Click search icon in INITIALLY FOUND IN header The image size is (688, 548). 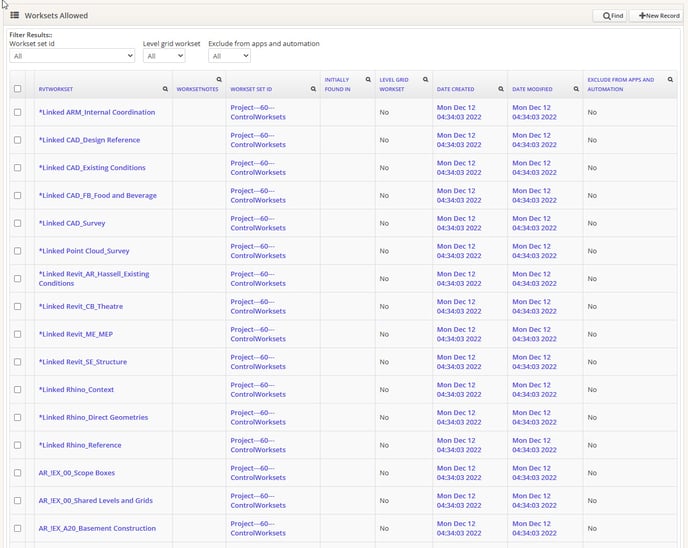368,80
